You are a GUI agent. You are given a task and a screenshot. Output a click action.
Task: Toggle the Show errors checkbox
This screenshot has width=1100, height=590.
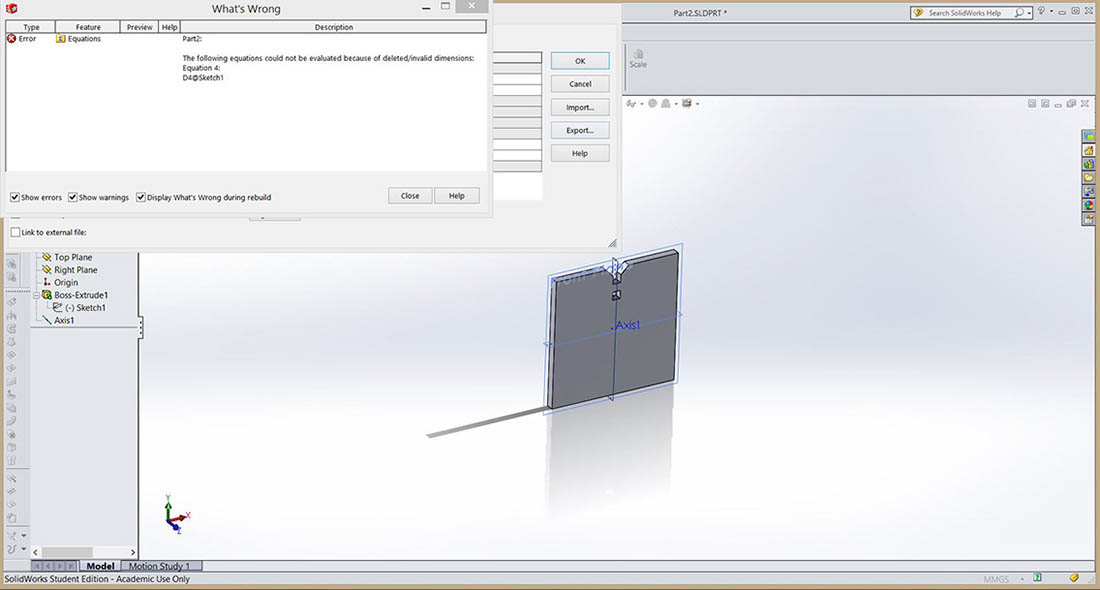pos(15,197)
